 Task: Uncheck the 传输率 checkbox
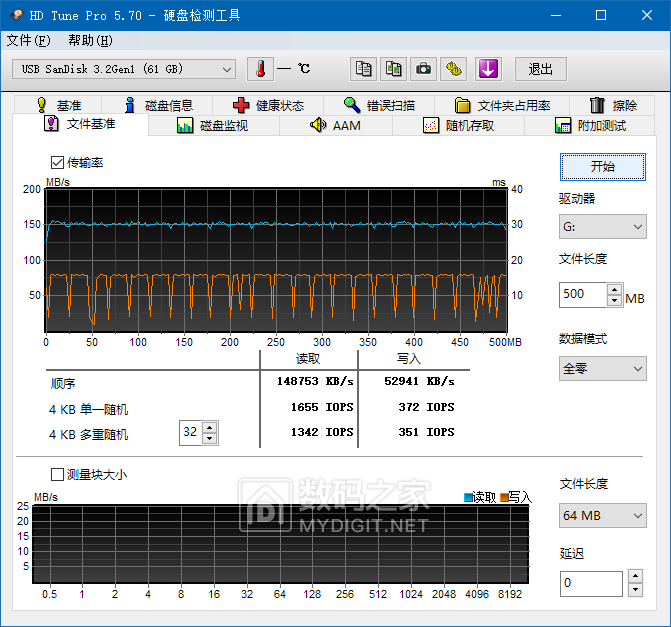(x=57, y=162)
